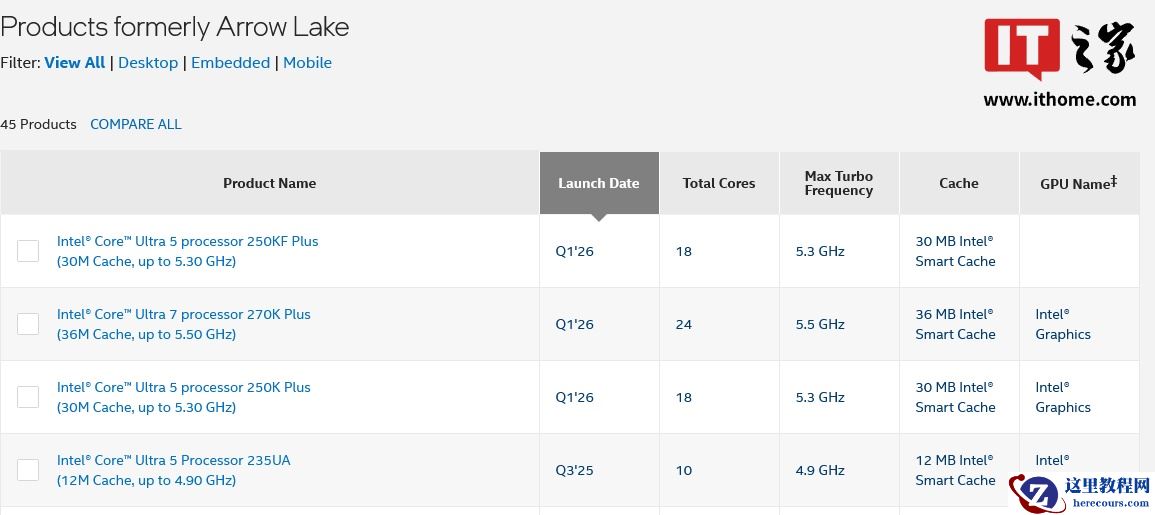
Task: Filter products by Mobile
Action: coord(307,62)
